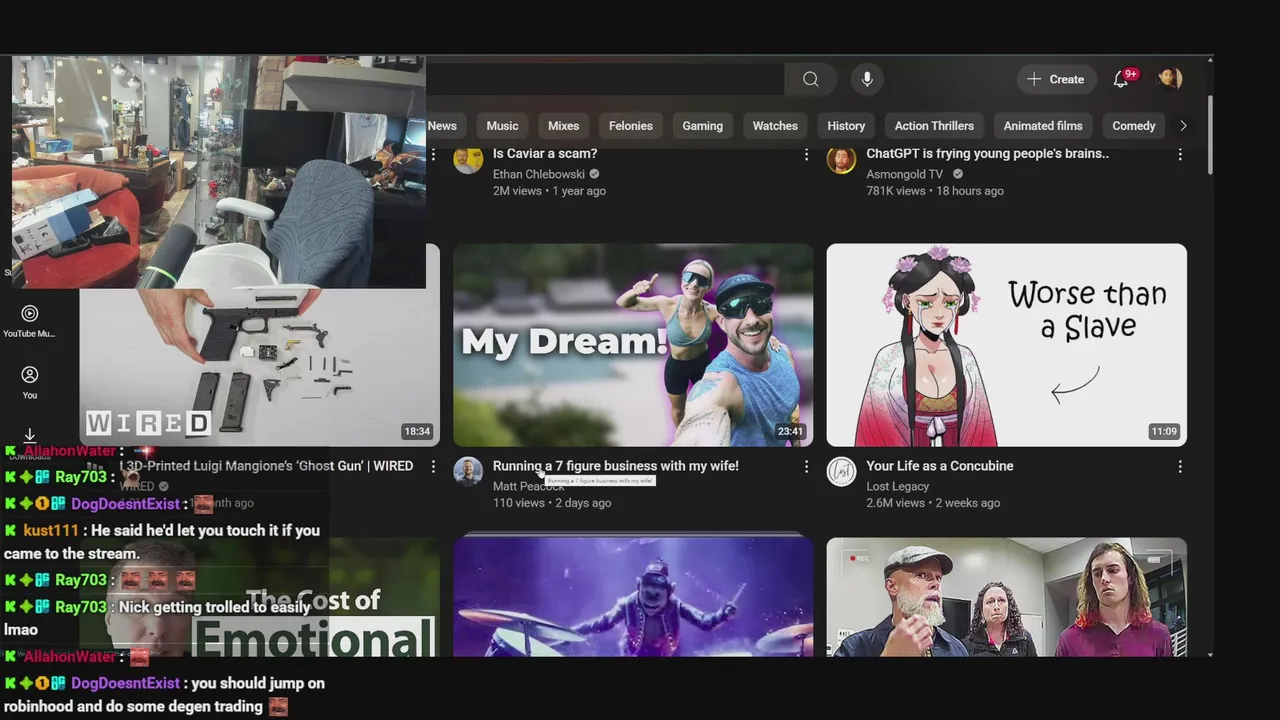Select the Felonies category chip
Viewport: 1280px width, 720px height.
631,126
